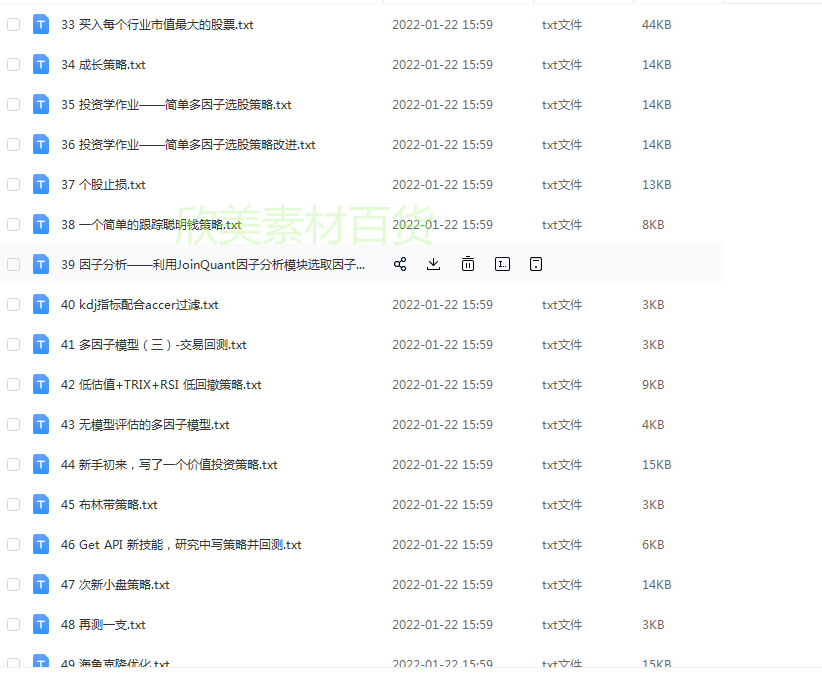Click filename 41 多因子模型（三）-交易回测.txt

tap(154, 344)
